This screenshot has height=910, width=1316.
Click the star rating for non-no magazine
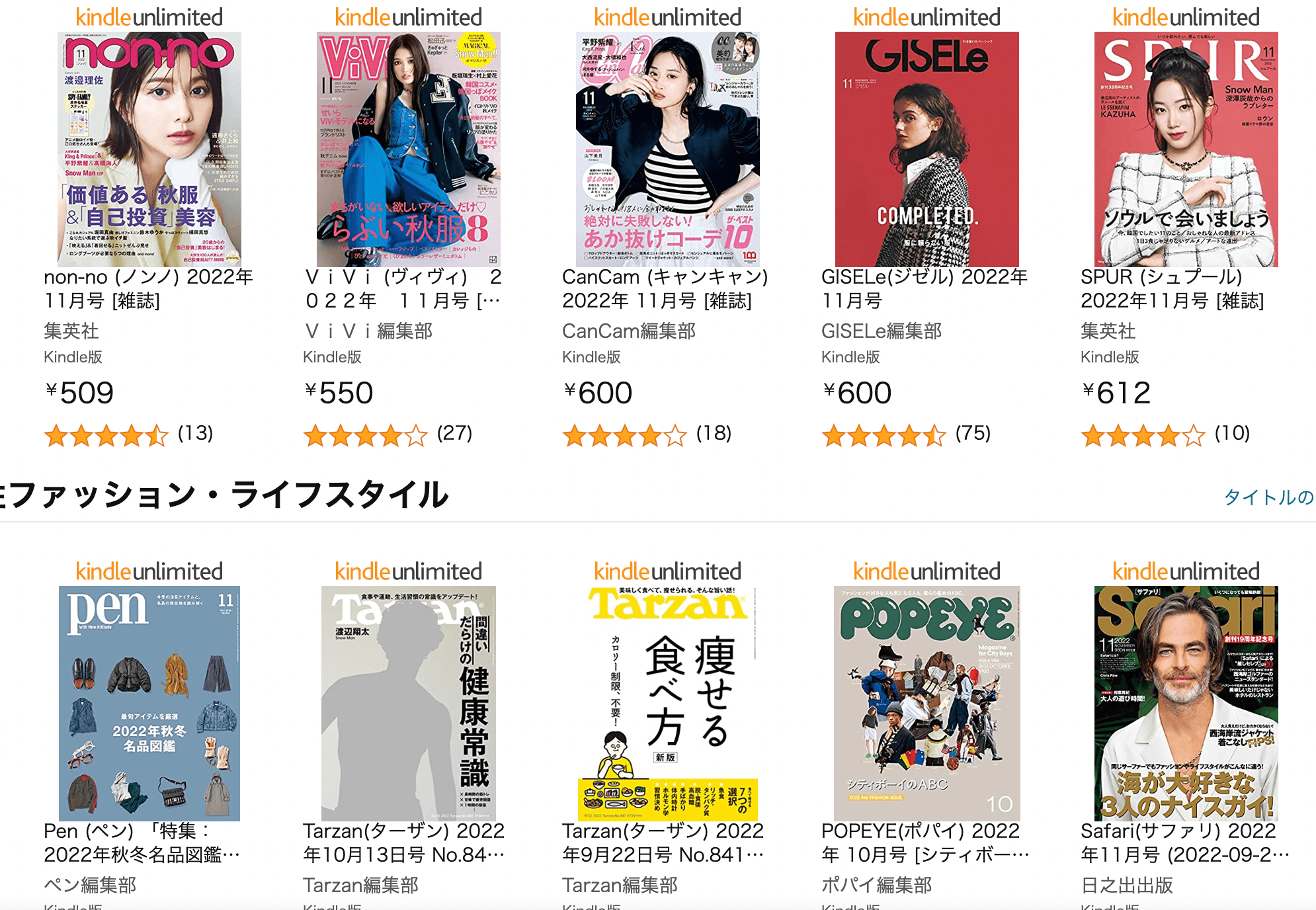click(106, 436)
